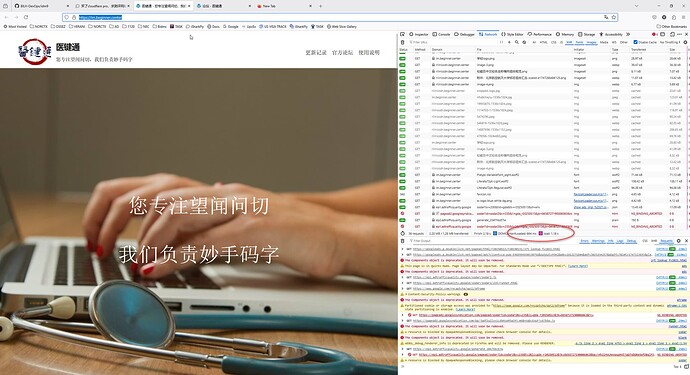Image resolution: width=690 pixels, height=375 pixels.
Task: Open the 官方论坛 link in page header
Action: (342, 52)
